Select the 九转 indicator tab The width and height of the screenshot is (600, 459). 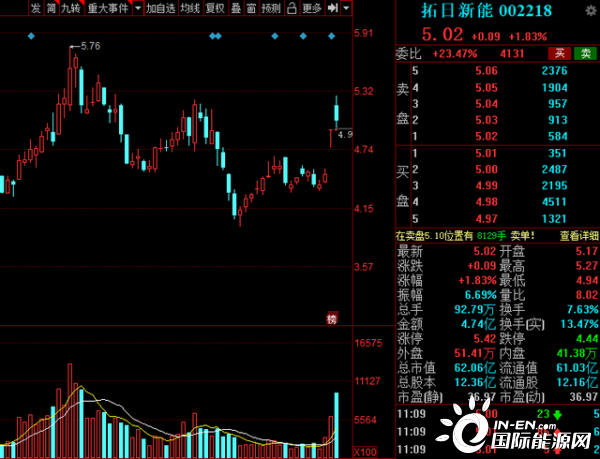[x=70, y=8]
